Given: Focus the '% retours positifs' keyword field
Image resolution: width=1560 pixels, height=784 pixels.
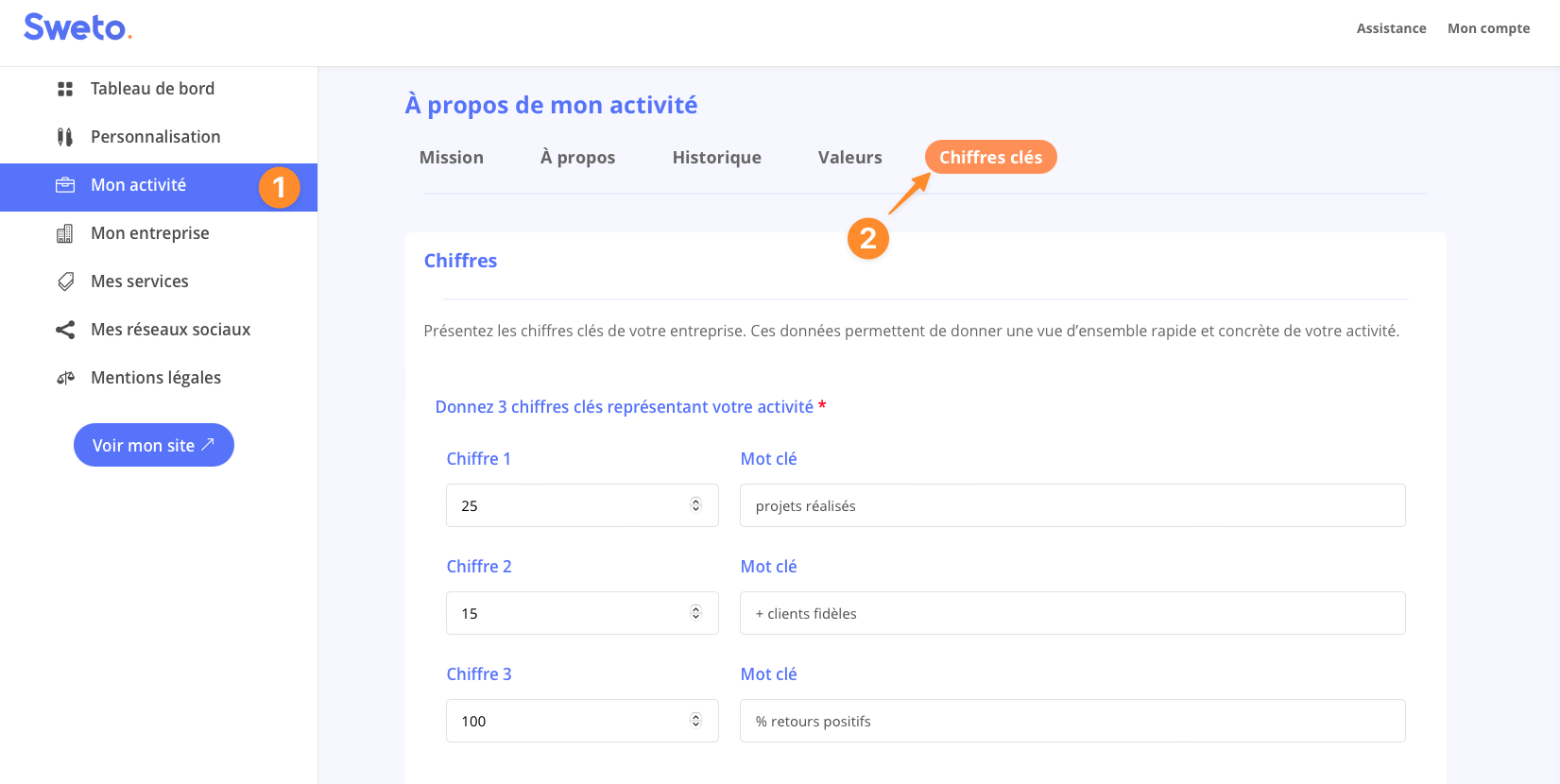Looking at the screenshot, I should point(1071,721).
